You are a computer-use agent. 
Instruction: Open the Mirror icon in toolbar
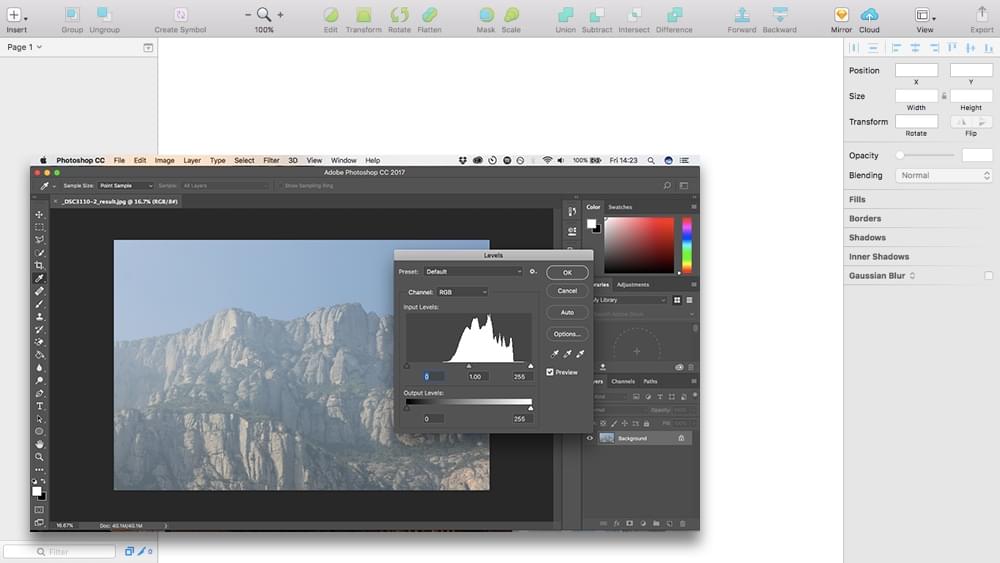coord(841,15)
